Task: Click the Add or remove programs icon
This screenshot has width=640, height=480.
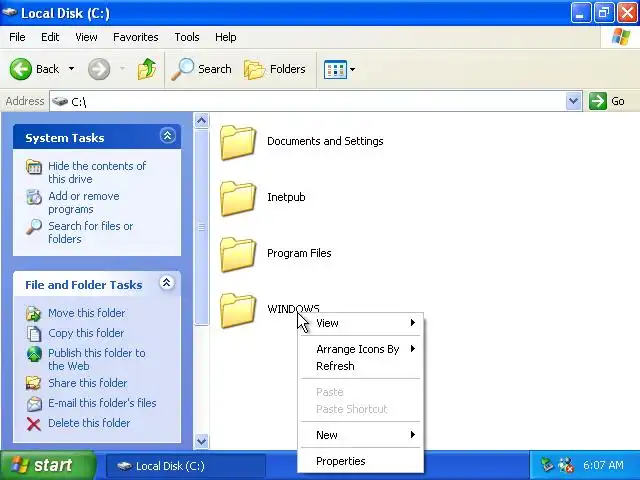Action: pyautogui.click(x=34, y=197)
